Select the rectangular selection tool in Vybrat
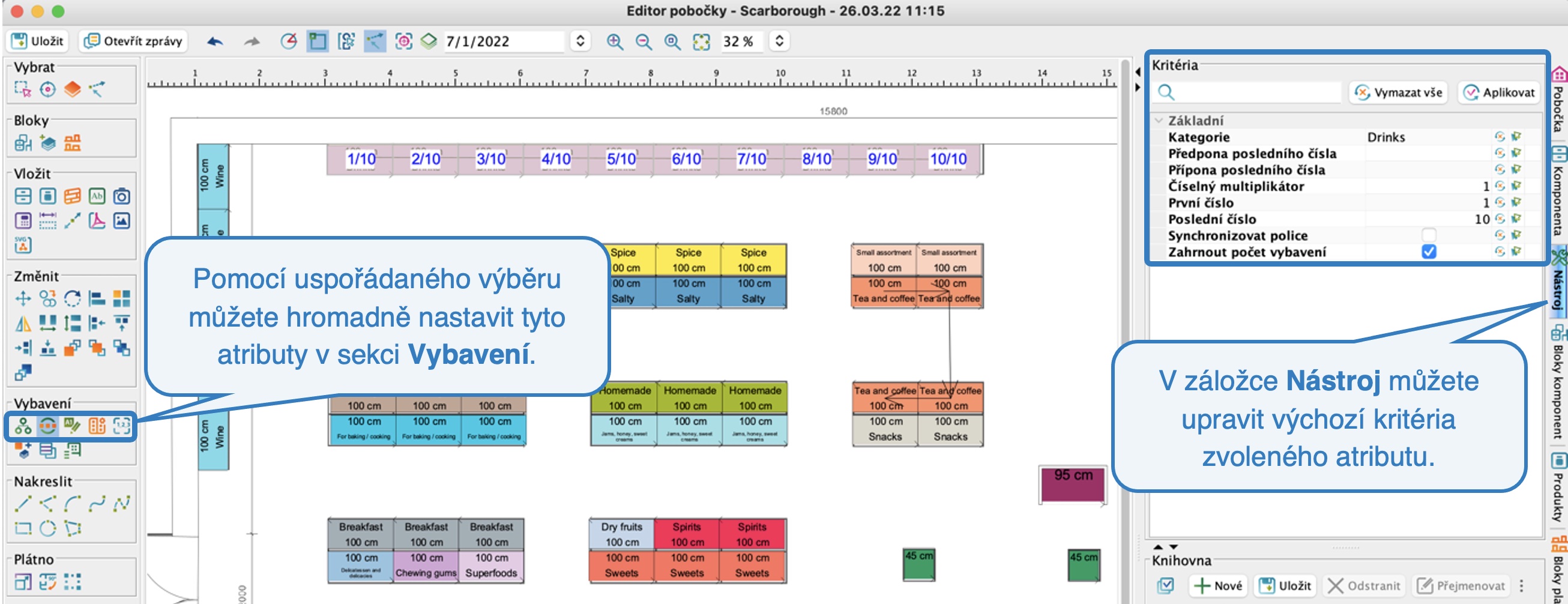Screen dimensions: 1568x604 (23, 89)
